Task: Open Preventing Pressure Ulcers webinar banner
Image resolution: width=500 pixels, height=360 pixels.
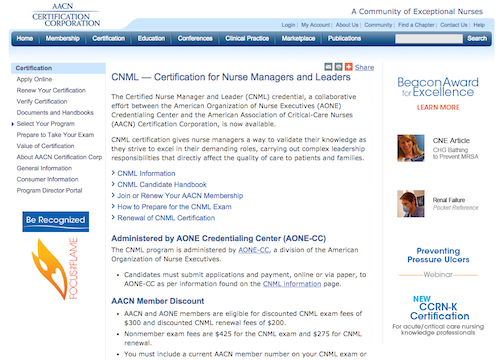Action: click(438, 263)
